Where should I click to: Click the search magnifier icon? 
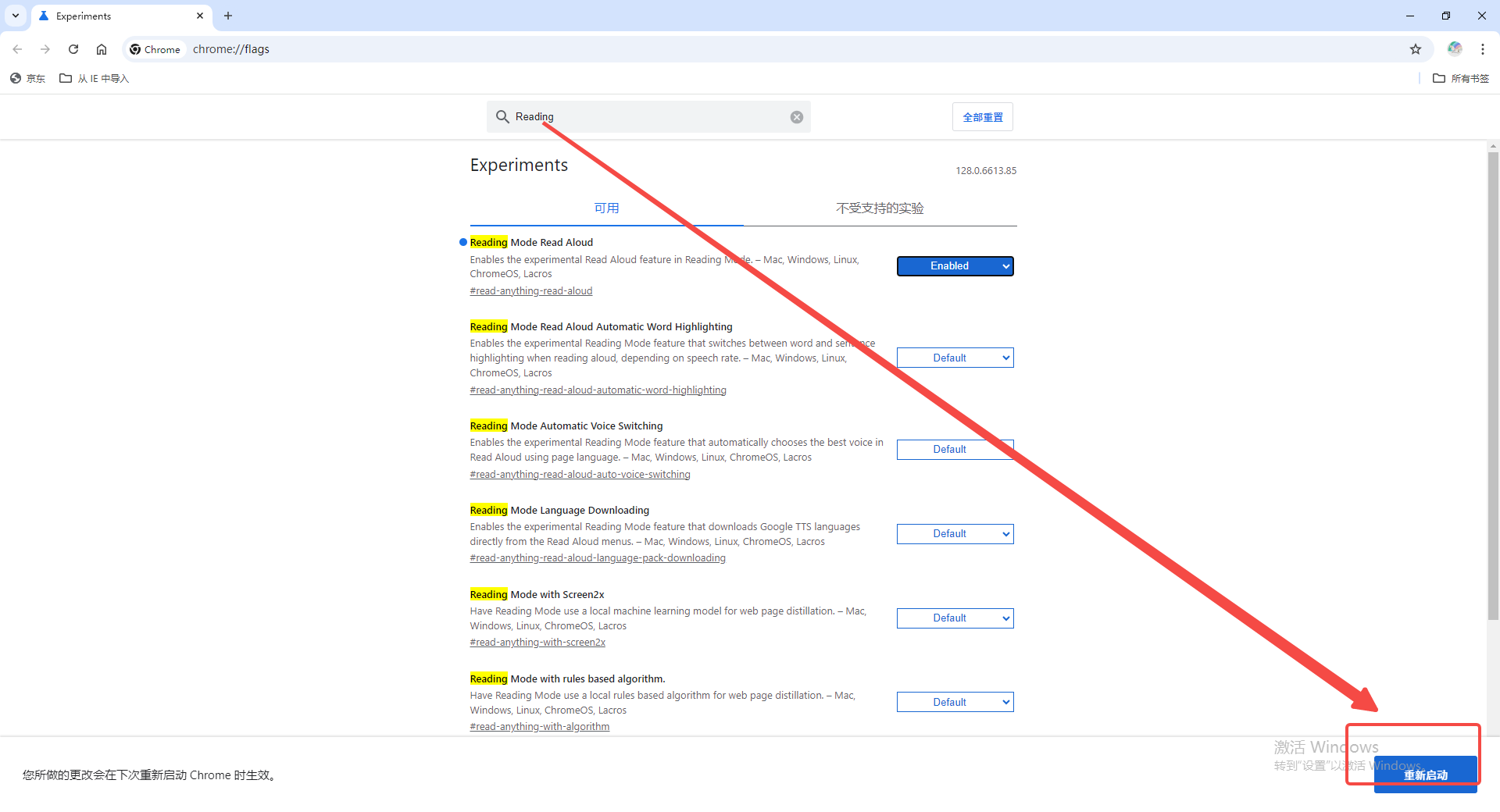click(x=502, y=116)
